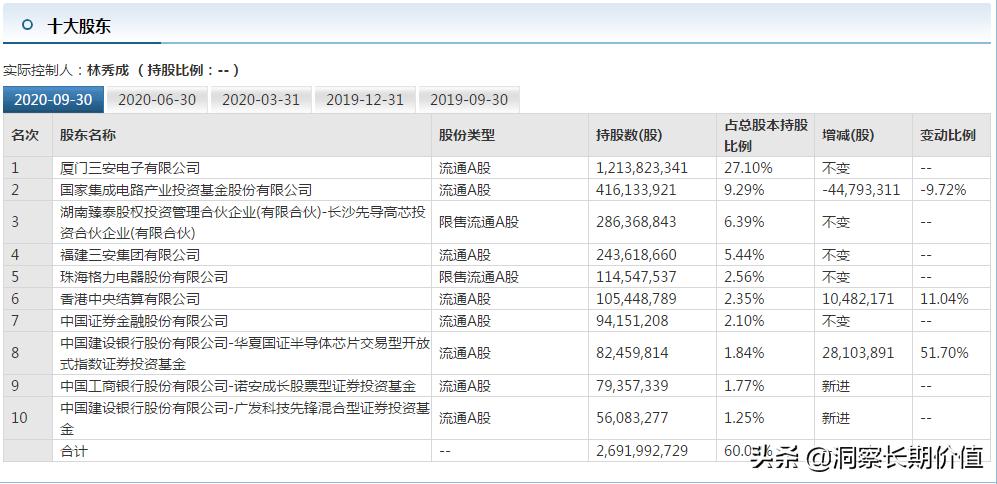Click total shares 2,691,992,729
Screen dimensions: 997x484
(642, 451)
